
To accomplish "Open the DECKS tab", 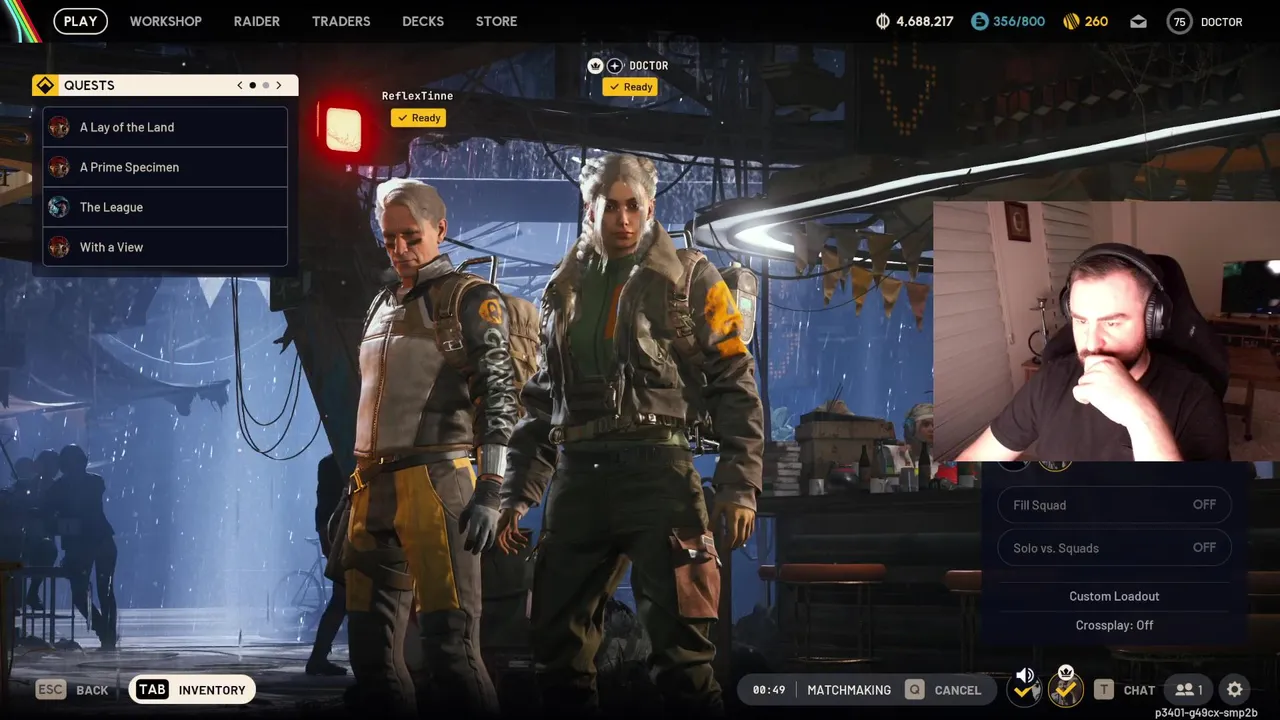I will tap(423, 21).
